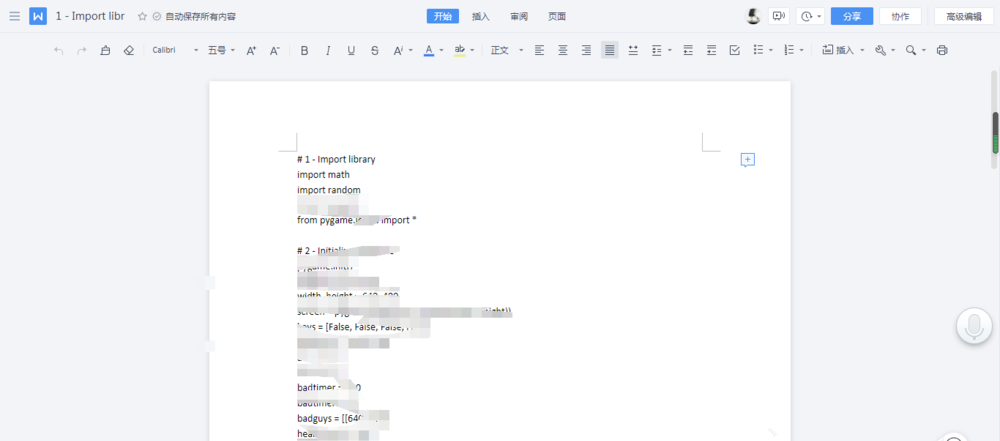Viewport: 1000px width, 441px height.
Task: Switch to the 页面 tab
Action: 557,17
